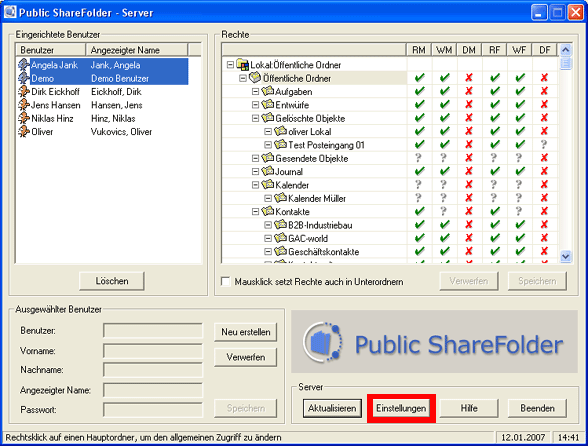588x446 pixels.
Task: Click the Kalender folder icon
Action: coord(268,185)
